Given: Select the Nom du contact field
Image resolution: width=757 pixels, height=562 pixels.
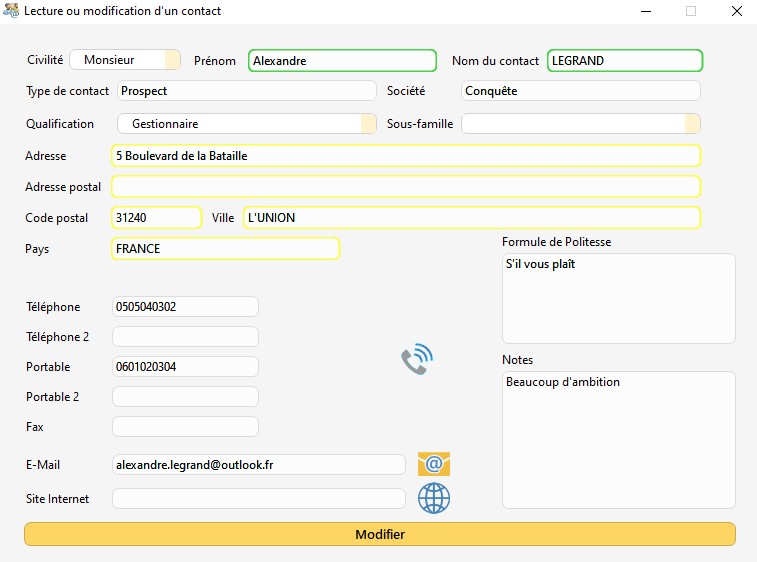Looking at the screenshot, I should click(x=624, y=60).
